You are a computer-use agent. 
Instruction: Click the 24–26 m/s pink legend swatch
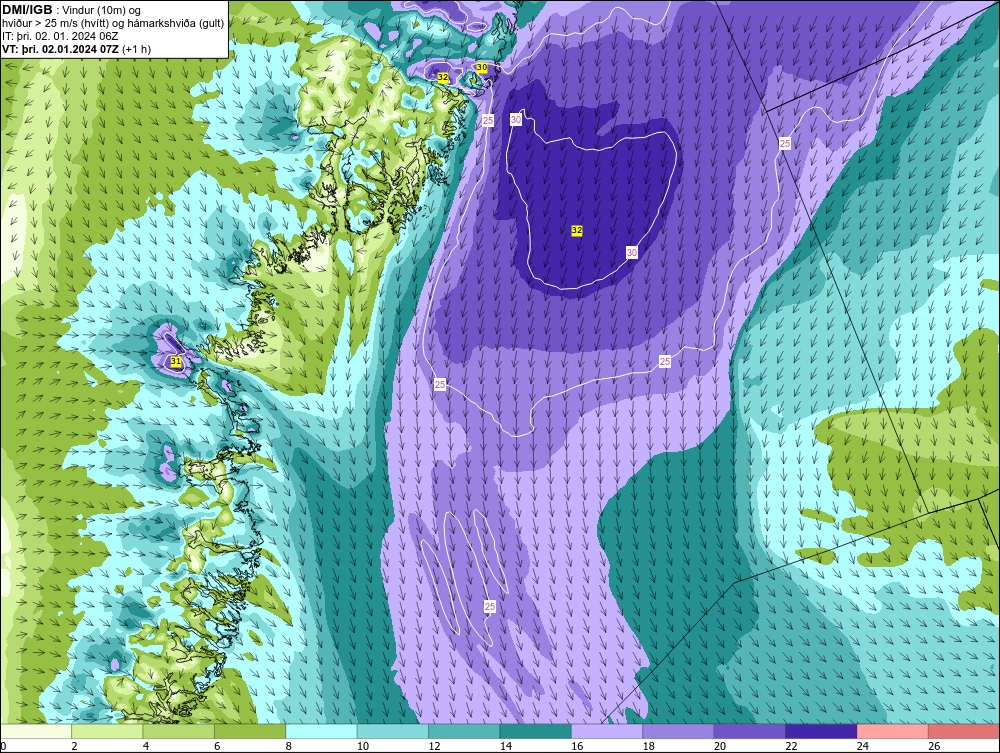[x=893, y=731]
